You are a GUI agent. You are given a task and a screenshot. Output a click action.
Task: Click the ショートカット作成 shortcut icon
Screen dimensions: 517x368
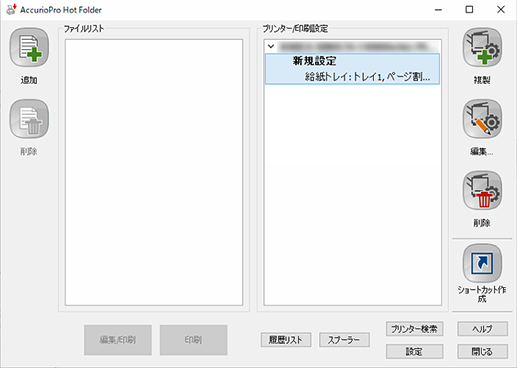coord(482,263)
